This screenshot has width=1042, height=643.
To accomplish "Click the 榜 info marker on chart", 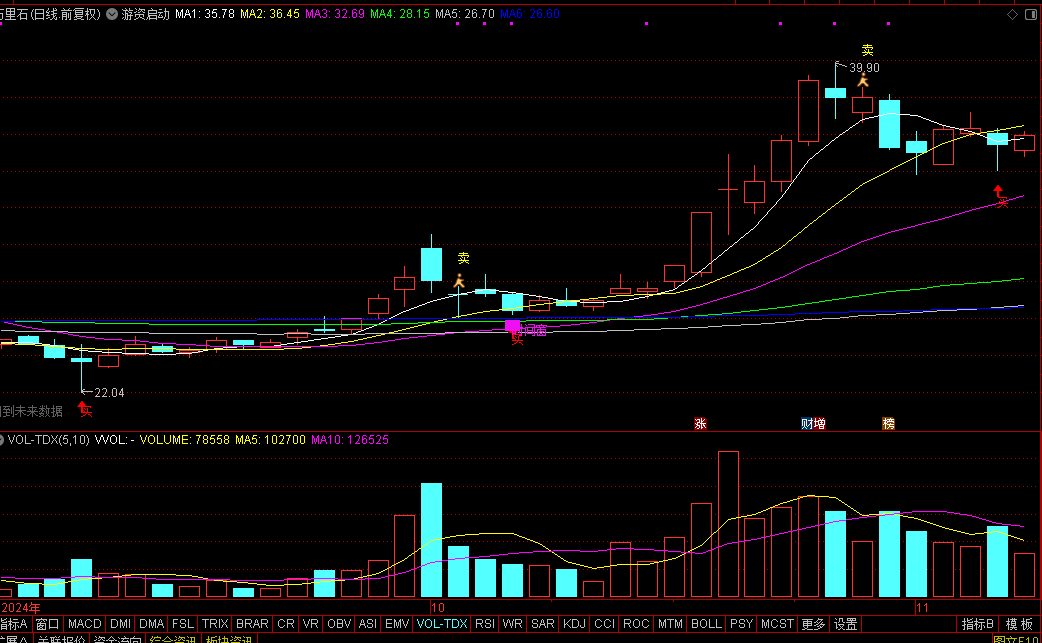I will click(x=888, y=423).
